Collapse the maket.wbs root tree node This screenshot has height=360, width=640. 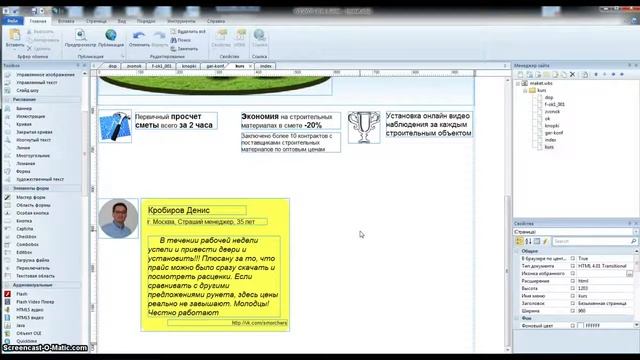518,83
